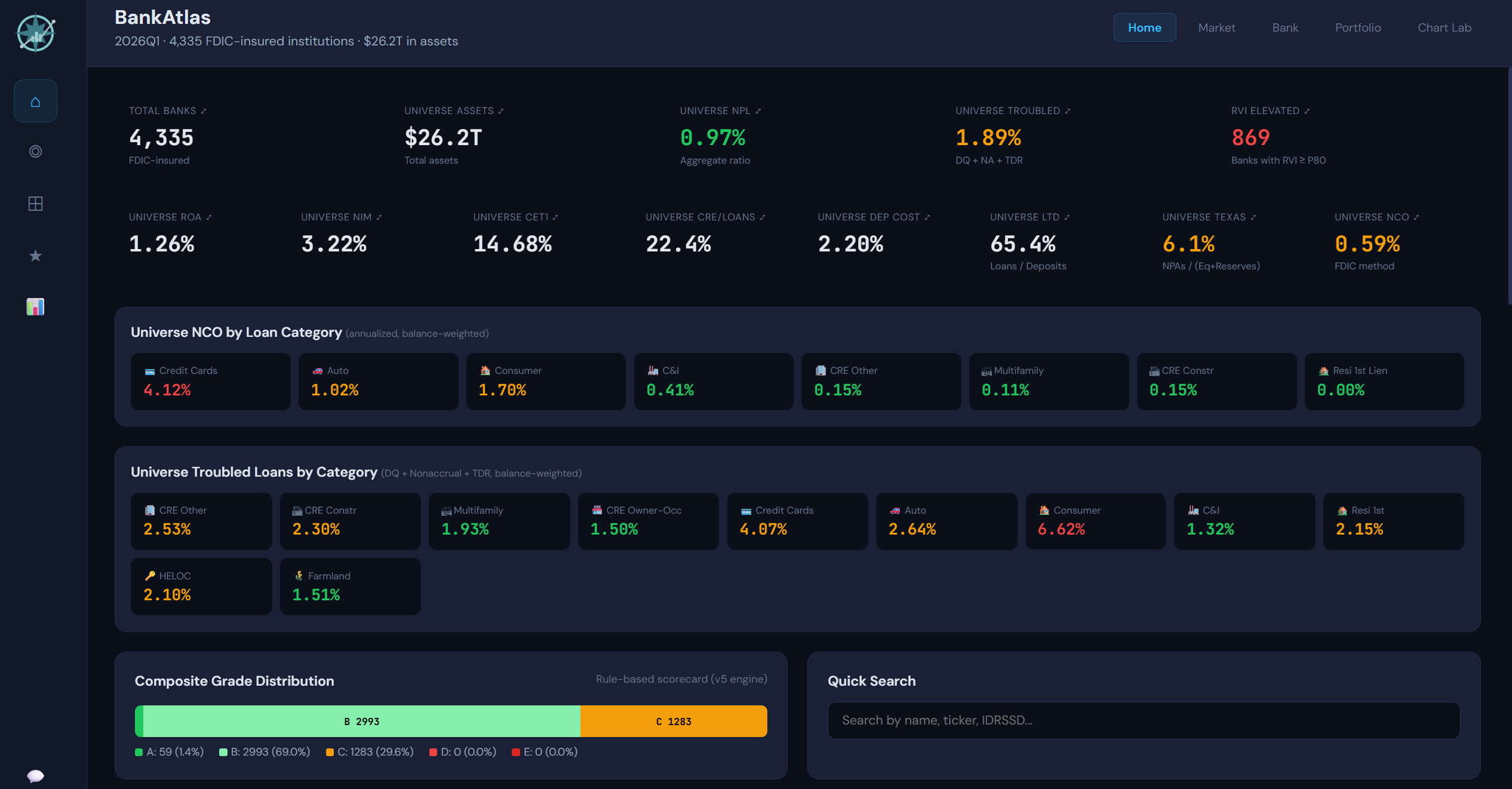Click the Universe Troubled value 1.89%
Viewport: 1512px width, 789px height.
point(989,138)
